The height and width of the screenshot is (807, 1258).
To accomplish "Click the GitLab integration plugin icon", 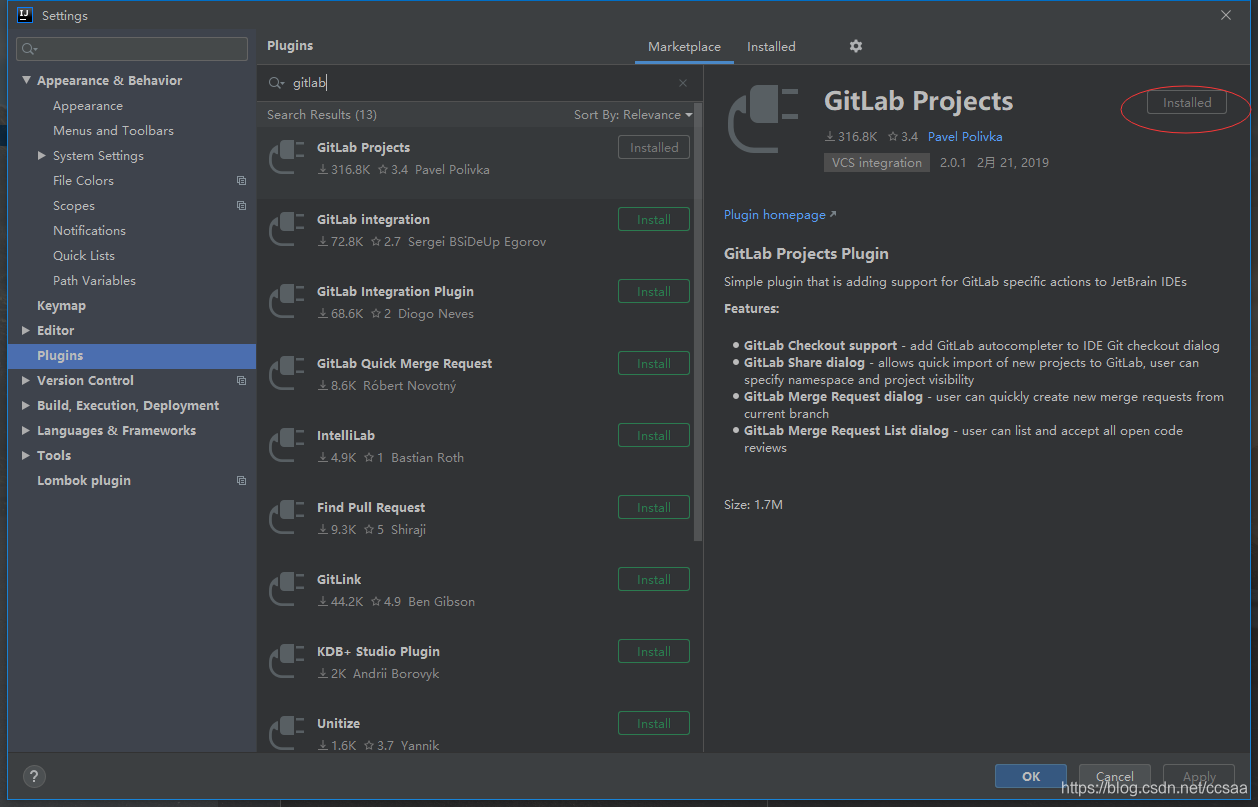I will pyautogui.click(x=287, y=230).
